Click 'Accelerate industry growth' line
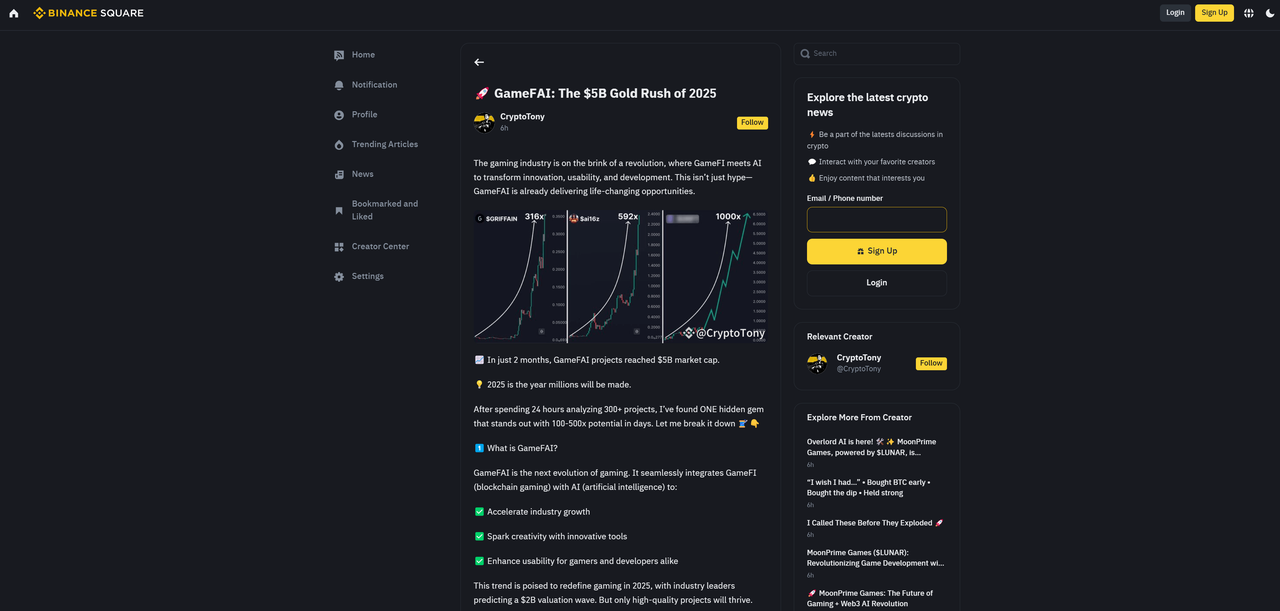The width and height of the screenshot is (1280, 611). [532, 512]
